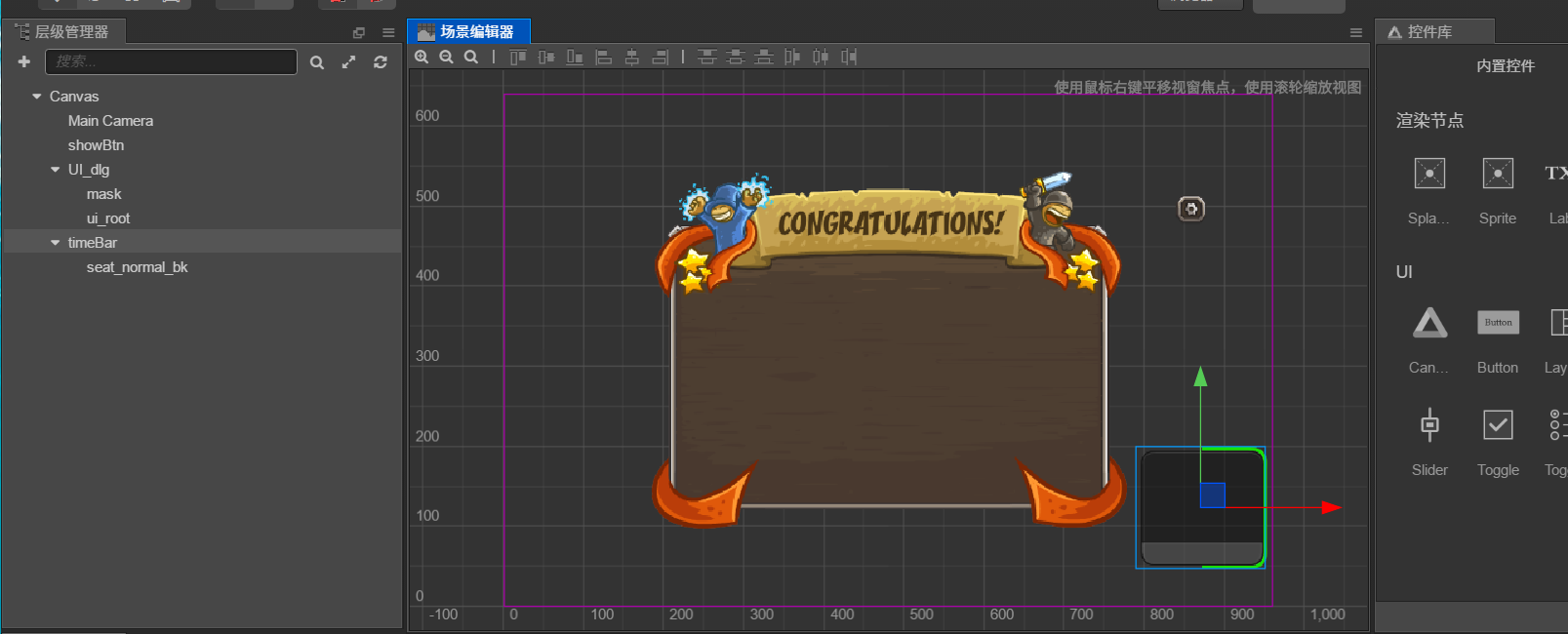Switch to the 层级管理器 tab
The height and width of the screenshot is (634, 1568).
[x=63, y=32]
